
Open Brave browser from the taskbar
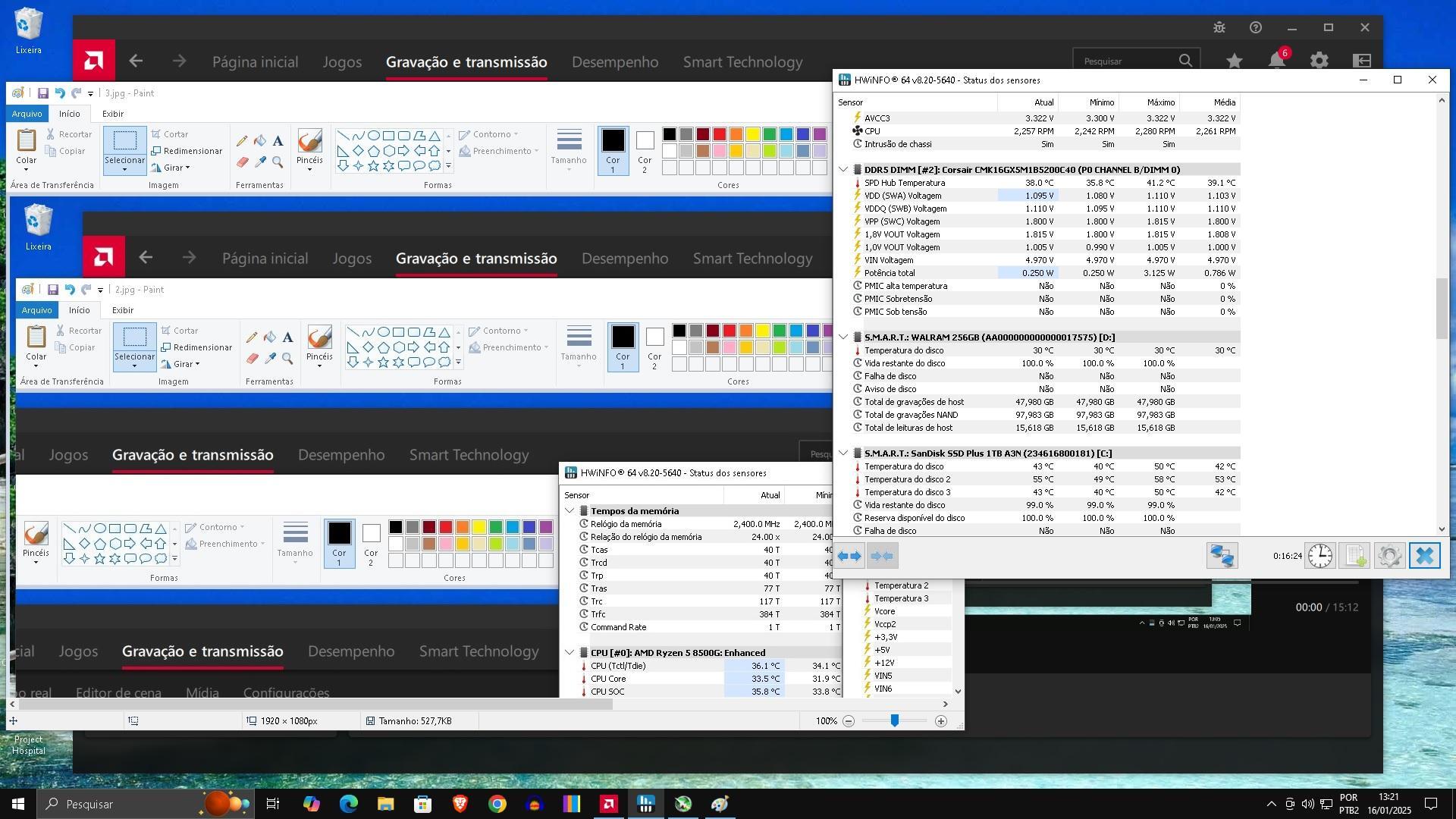pos(460,804)
